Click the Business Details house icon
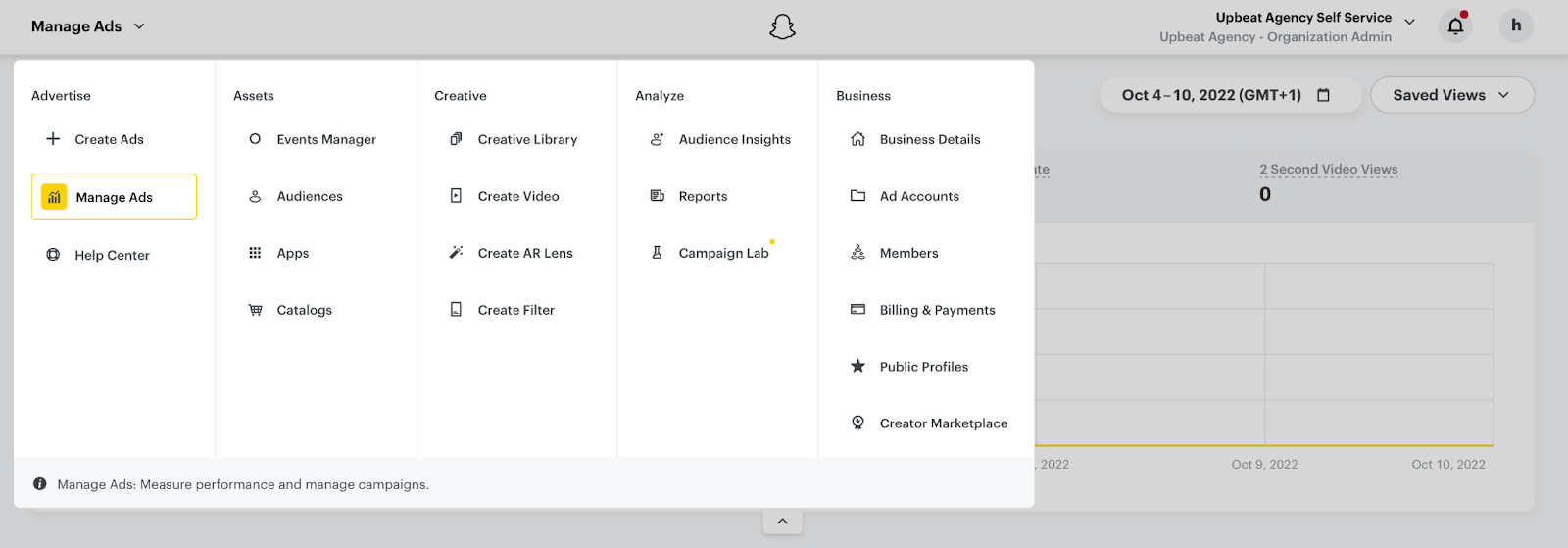Image resolution: width=1568 pixels, height=548 pixels. coord(857,139)
